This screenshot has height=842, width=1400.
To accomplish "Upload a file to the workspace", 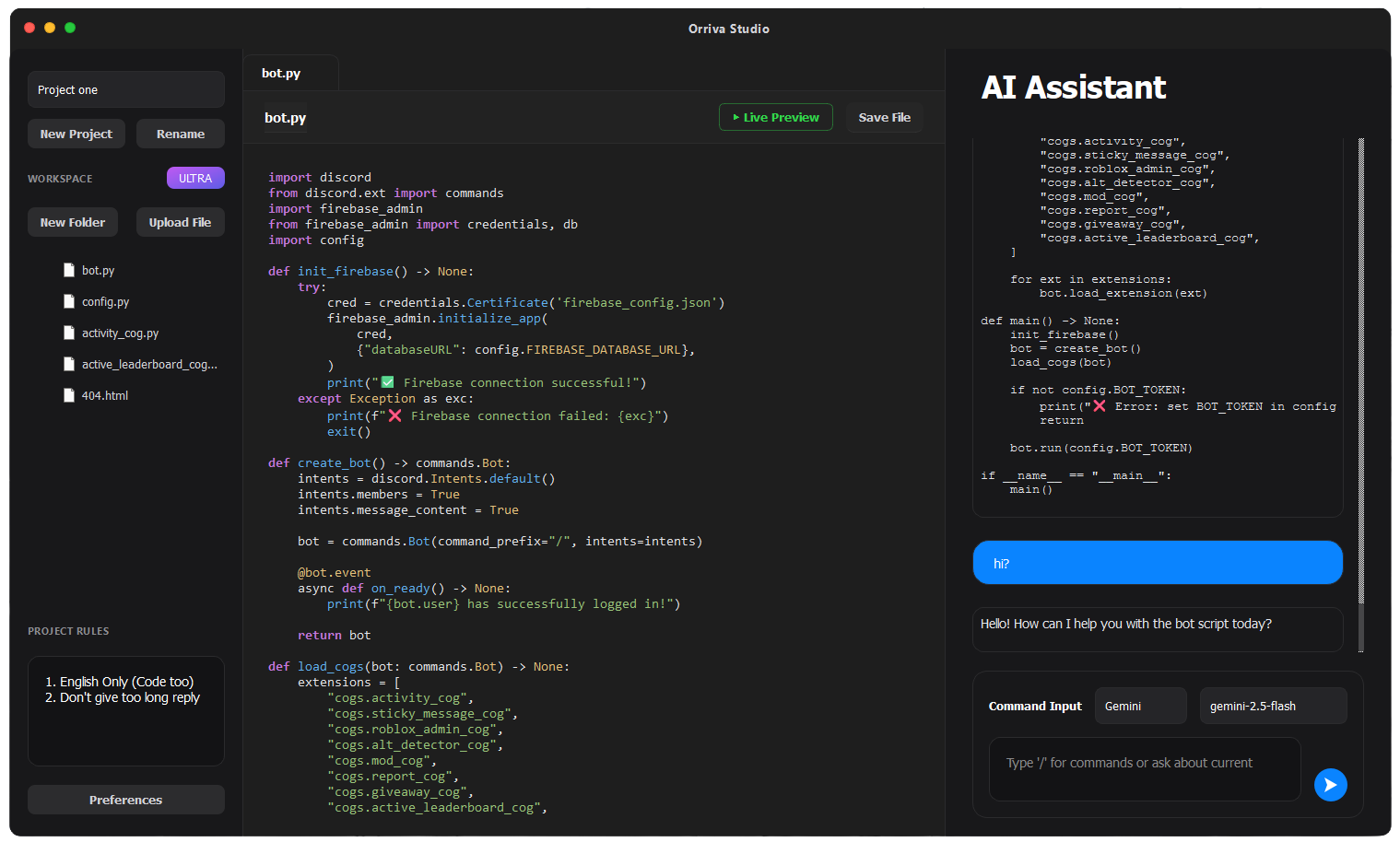I will click(180, 221).
